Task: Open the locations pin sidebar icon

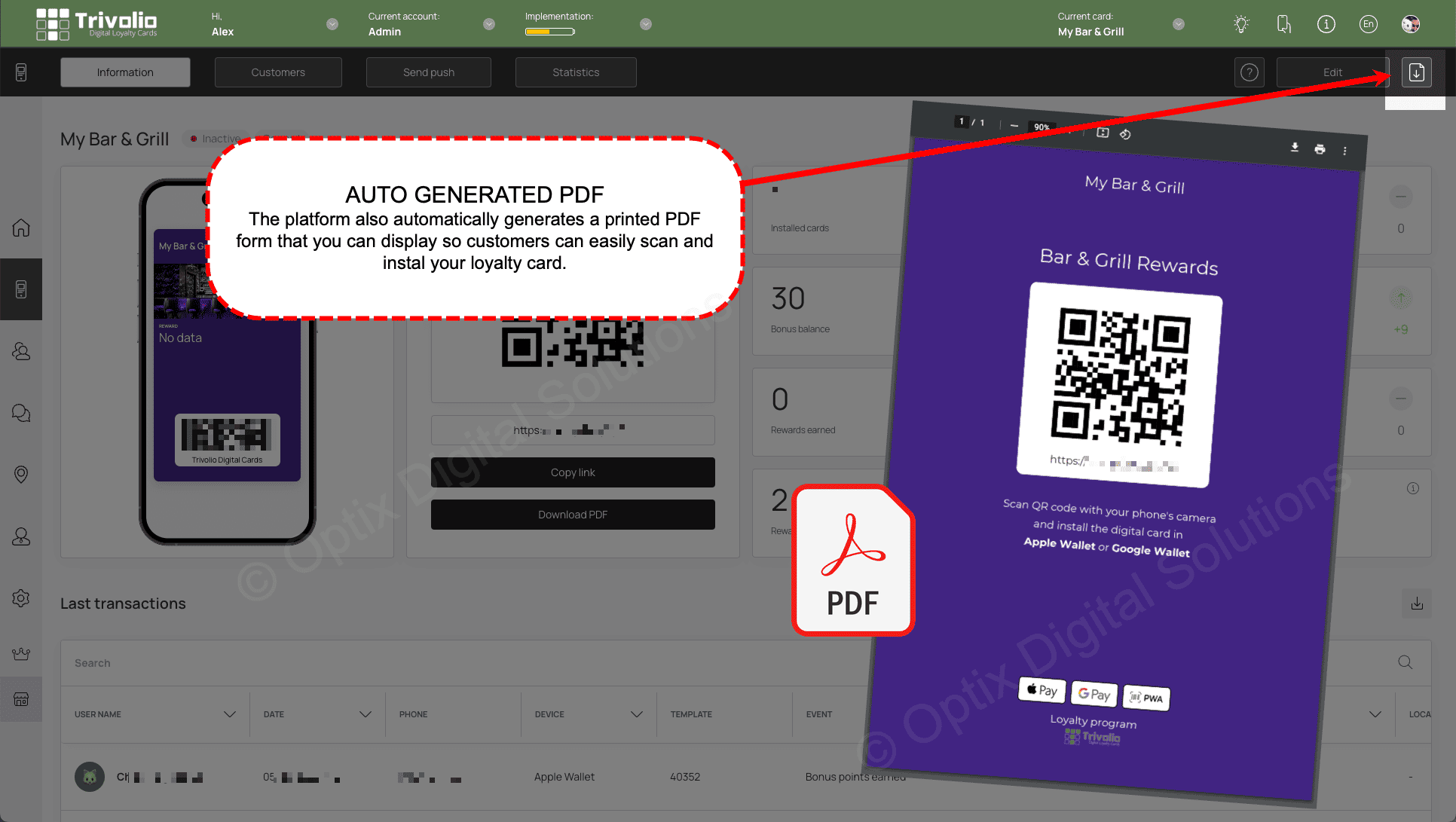Action: pyautogui.click(x=21, y=475)
